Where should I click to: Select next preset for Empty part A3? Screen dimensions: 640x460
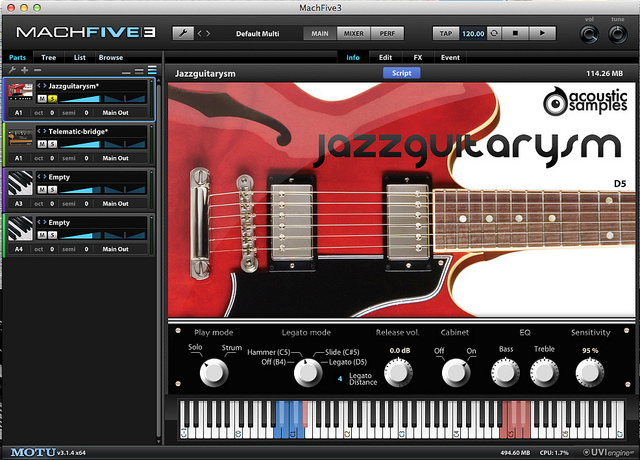click(44, 177)
